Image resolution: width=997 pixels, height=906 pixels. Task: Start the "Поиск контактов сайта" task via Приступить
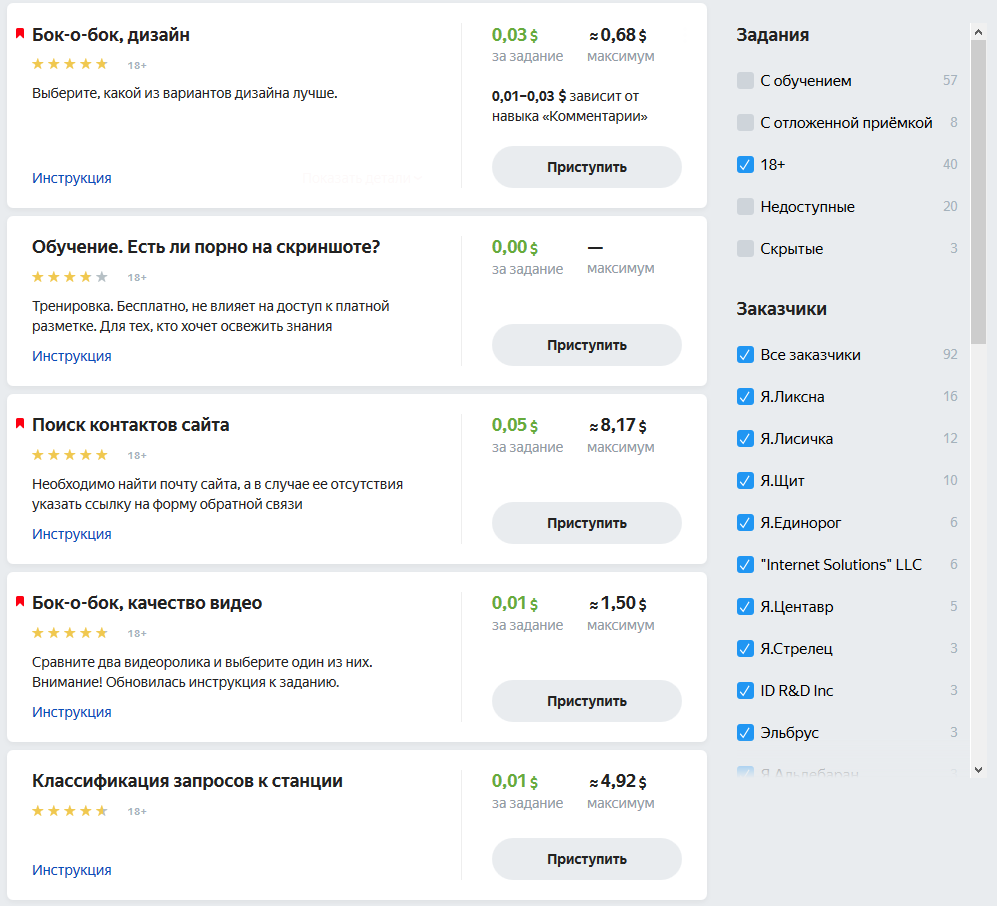[586, 523]
